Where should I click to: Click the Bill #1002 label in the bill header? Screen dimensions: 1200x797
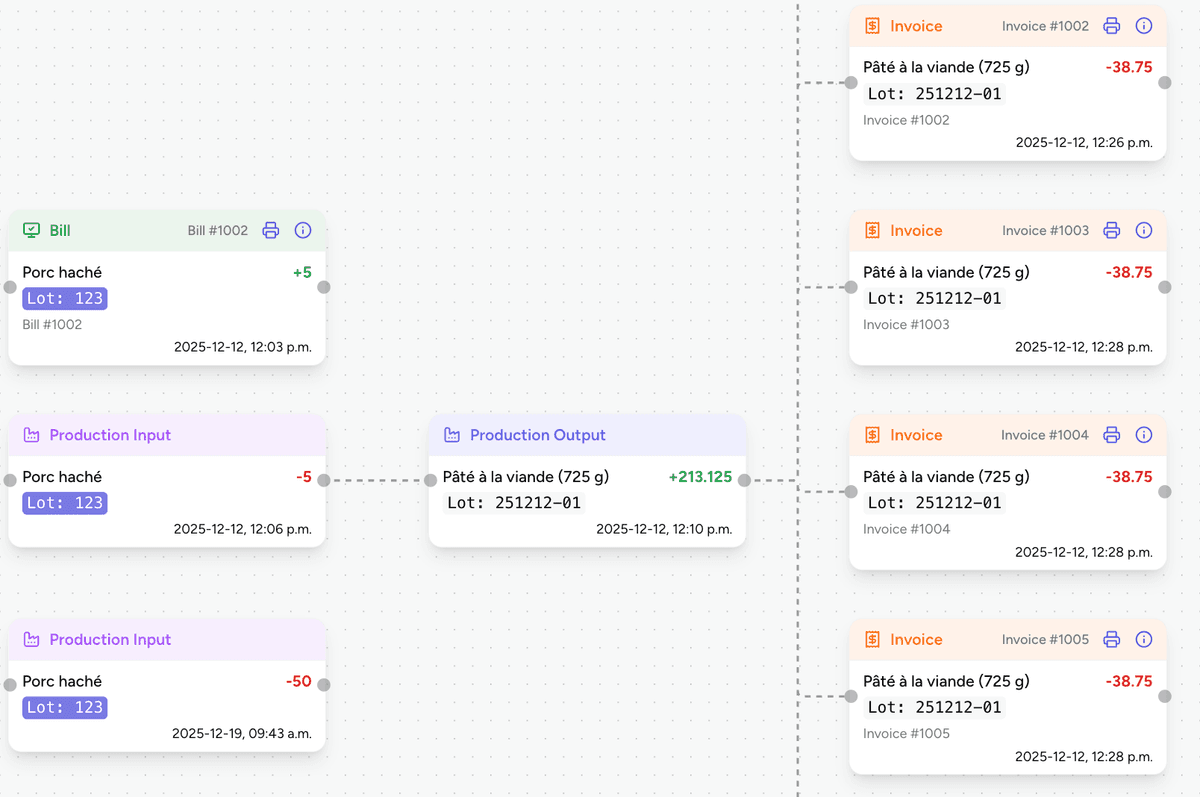pyautogui.click(x=218, y=230)
